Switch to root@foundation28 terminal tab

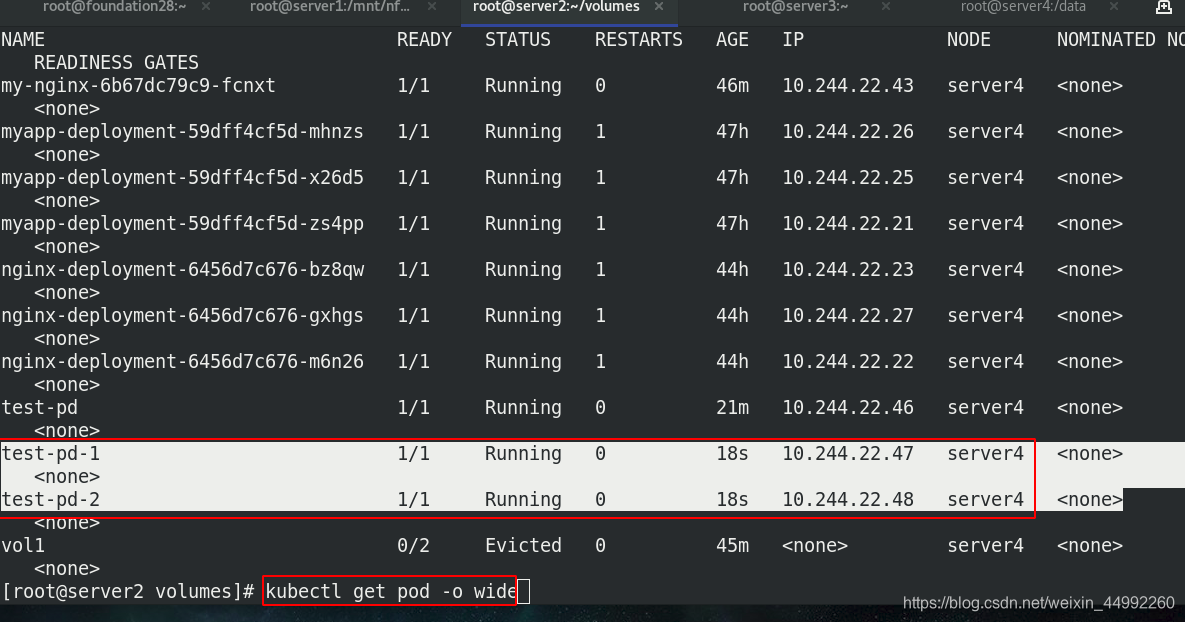[114, 7]
